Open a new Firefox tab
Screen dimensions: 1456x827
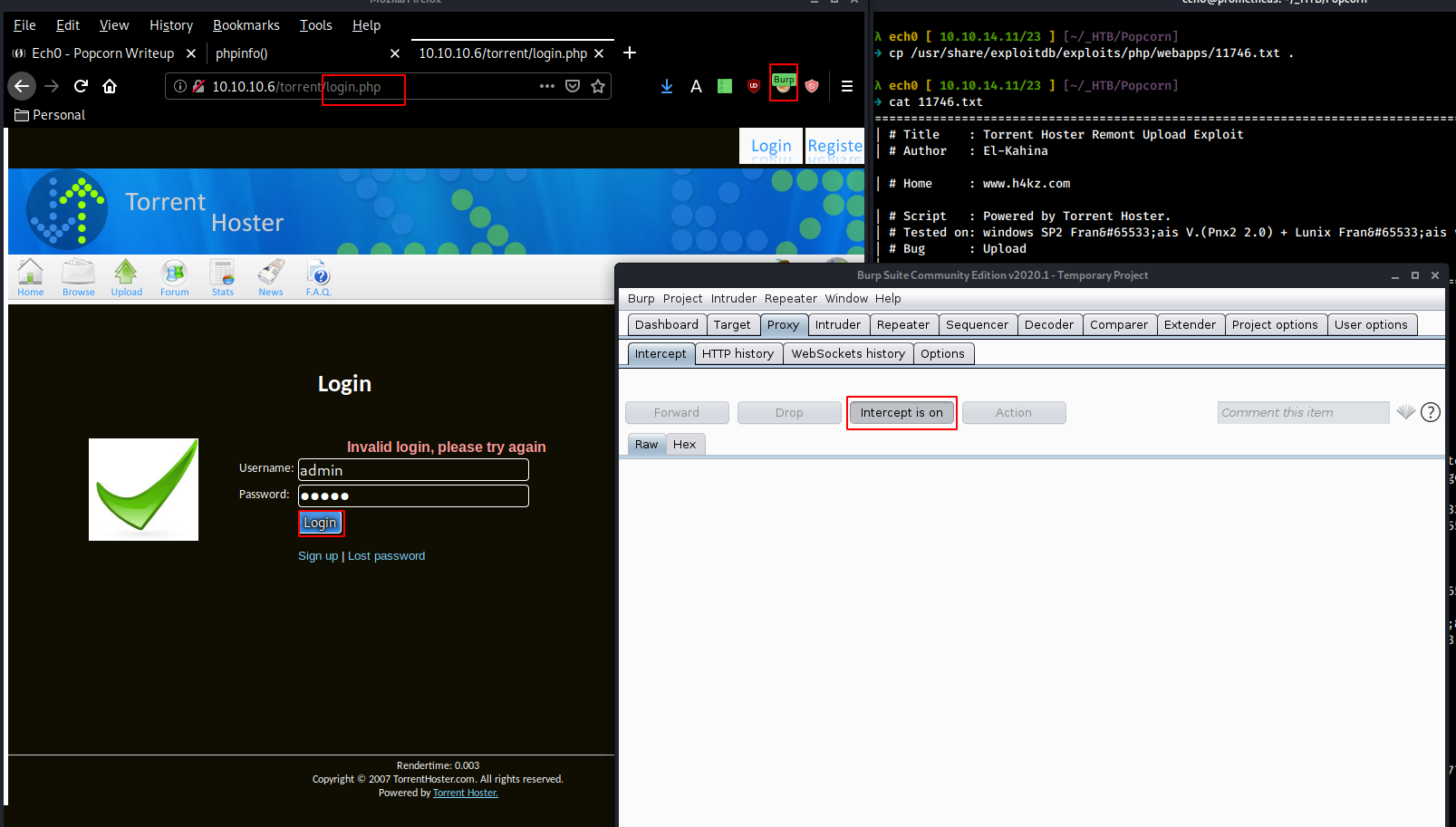630,53
